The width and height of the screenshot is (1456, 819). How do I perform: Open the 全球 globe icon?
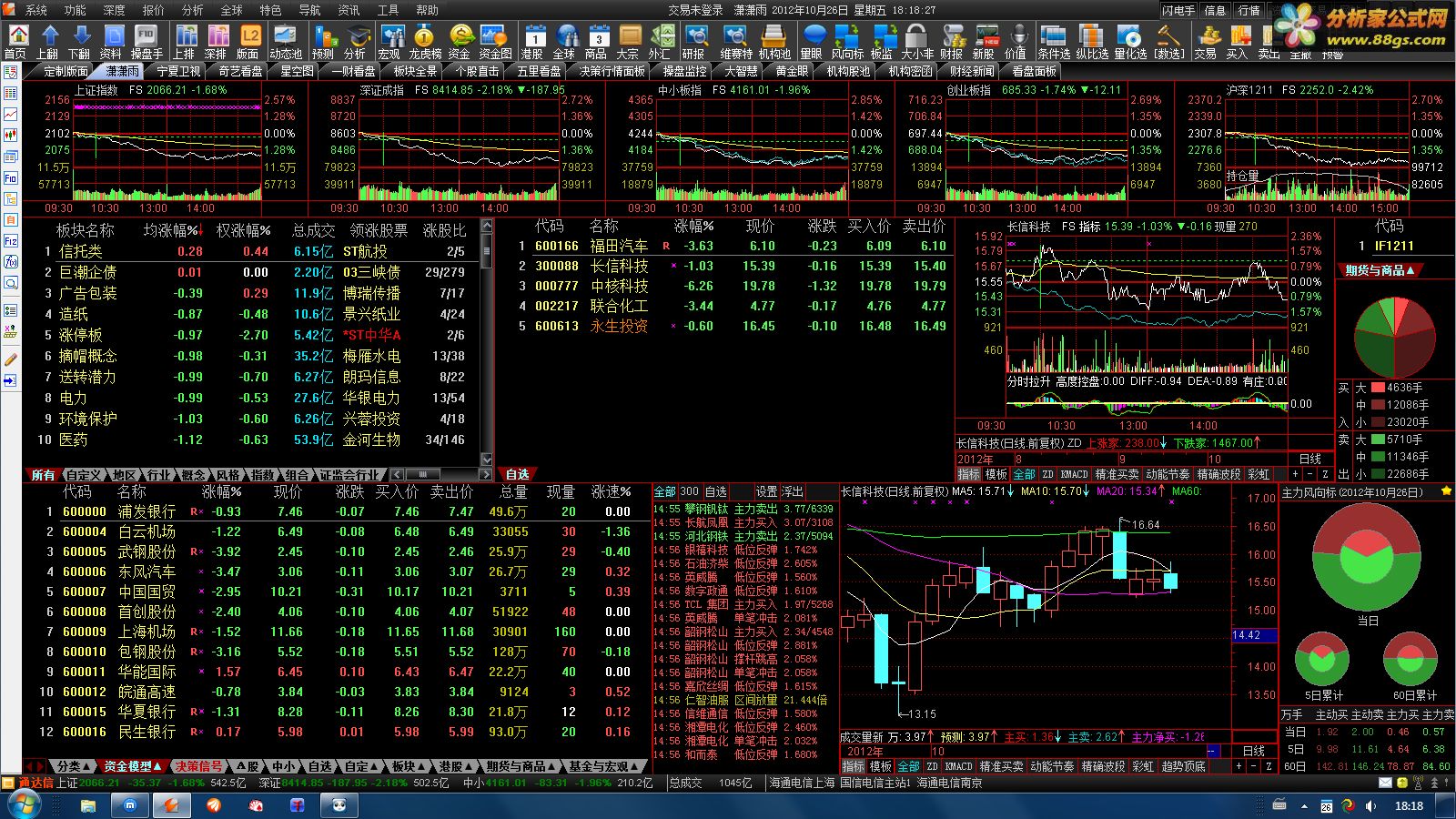pyautogui.click(x=565, y=41)
